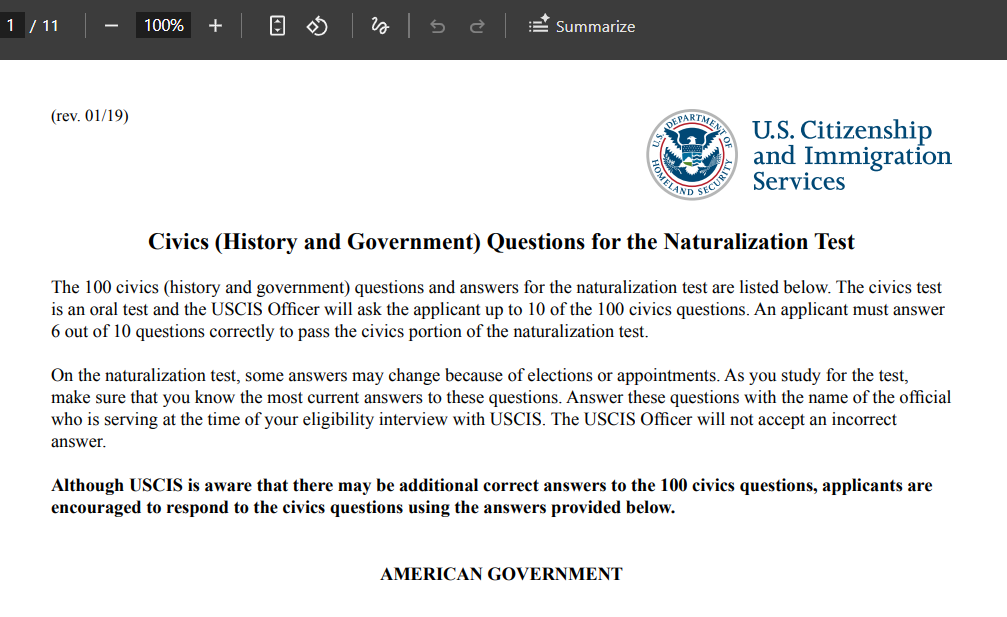
Task: Toggle the fit to page icon
Action: 277,26
